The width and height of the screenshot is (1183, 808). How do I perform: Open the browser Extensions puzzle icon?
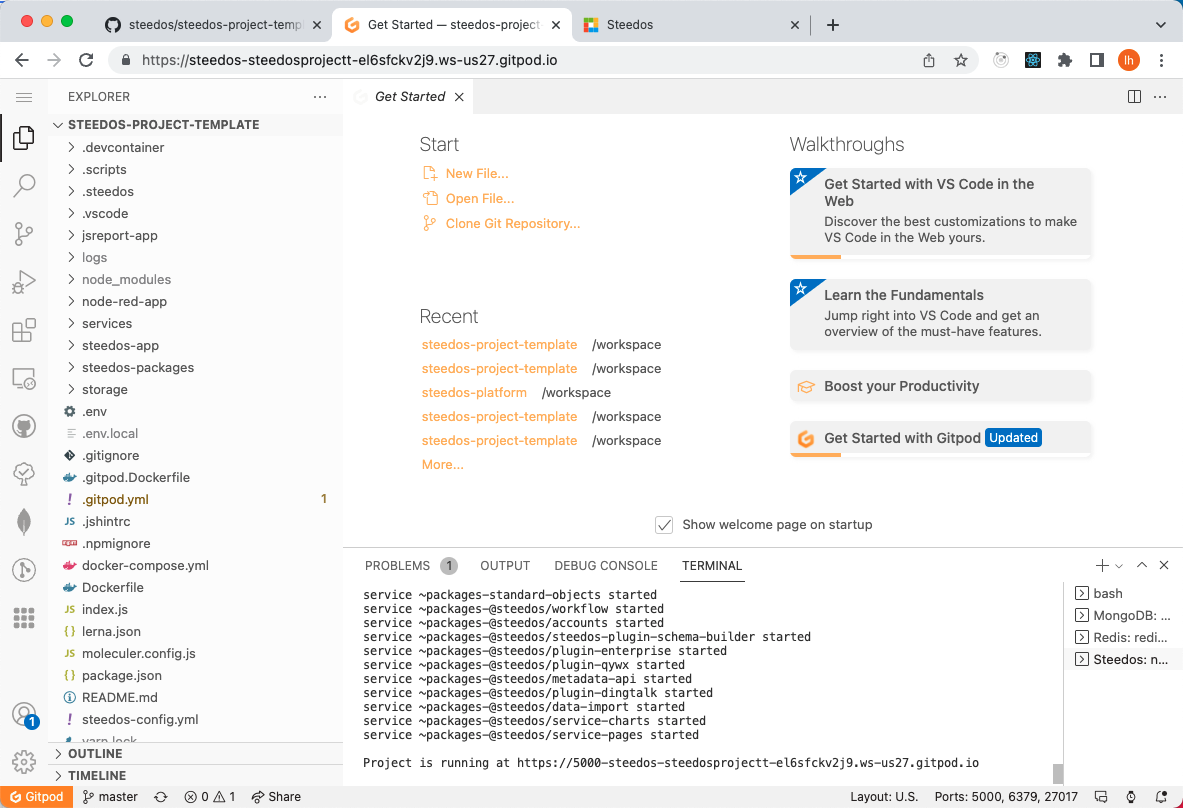[x=1065, y=60]
